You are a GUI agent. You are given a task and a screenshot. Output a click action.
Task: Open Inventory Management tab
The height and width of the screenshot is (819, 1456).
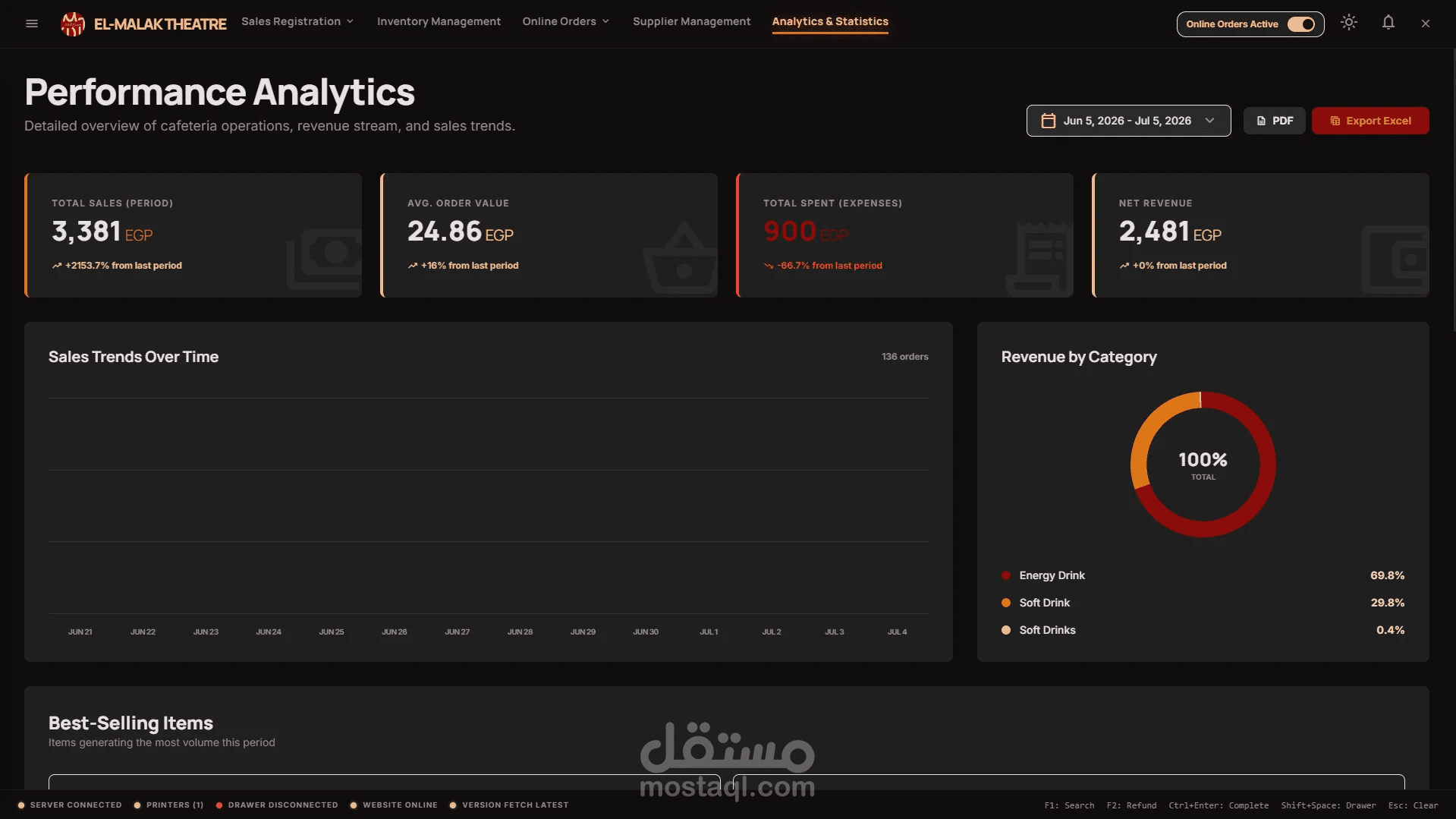coord(439,21)
